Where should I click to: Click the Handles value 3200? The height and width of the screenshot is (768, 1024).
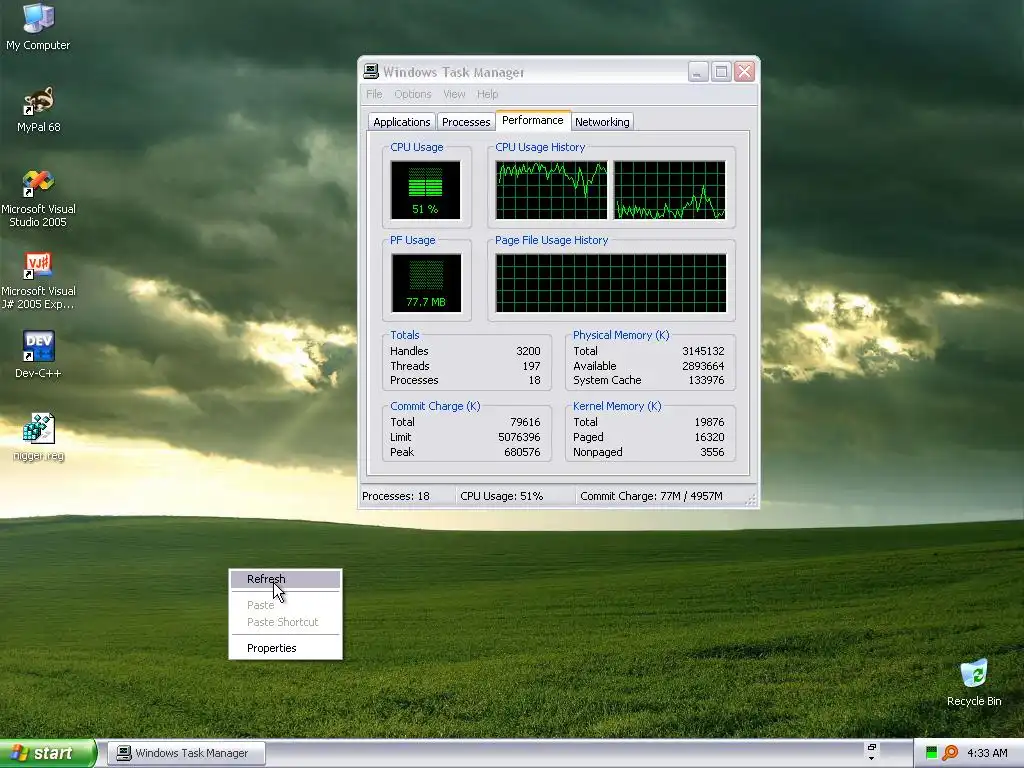click(x=528, y=351)
